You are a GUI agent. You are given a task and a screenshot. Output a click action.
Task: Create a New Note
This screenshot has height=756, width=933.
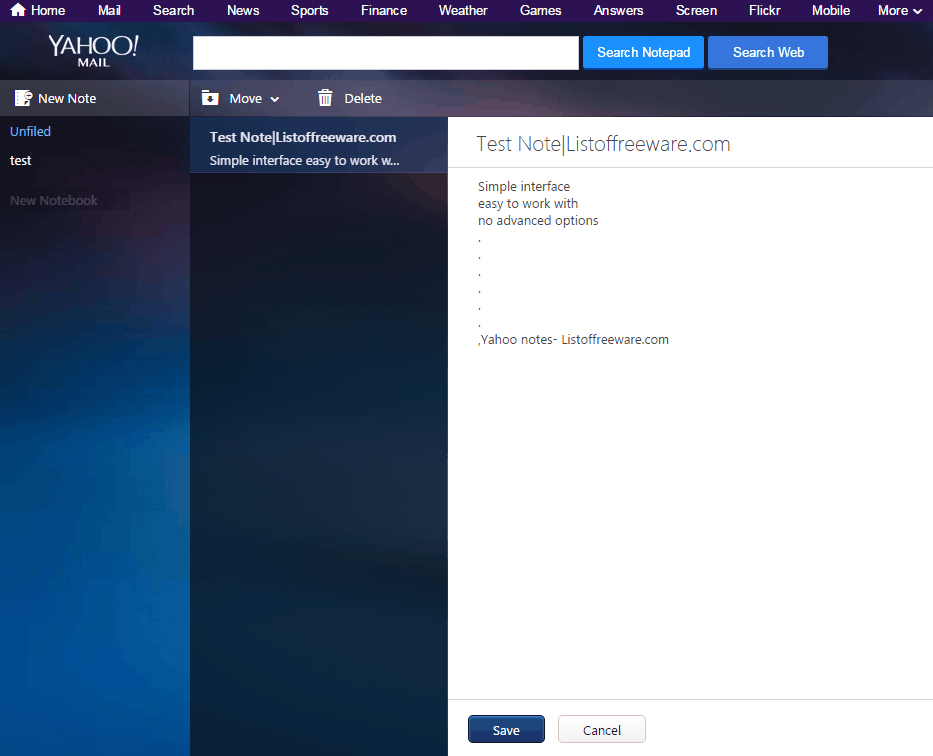(67, 98)
